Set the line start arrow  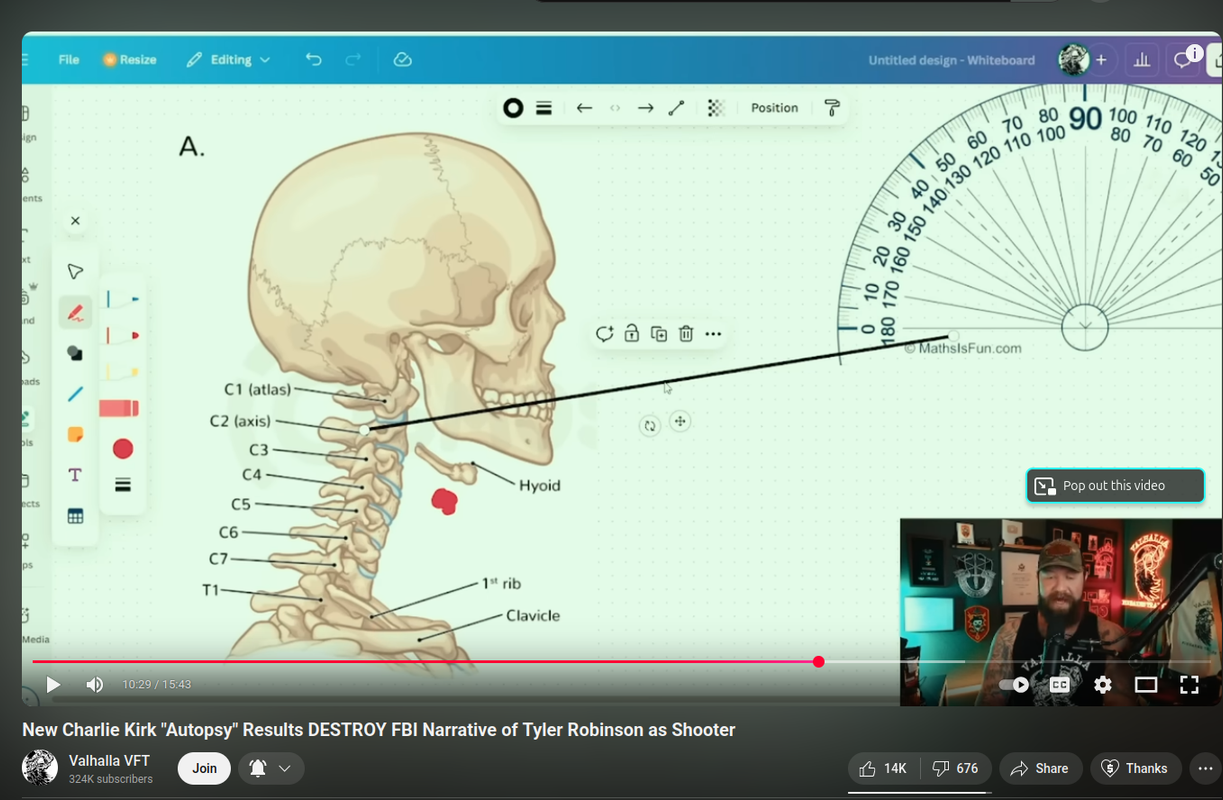(585, 108)
